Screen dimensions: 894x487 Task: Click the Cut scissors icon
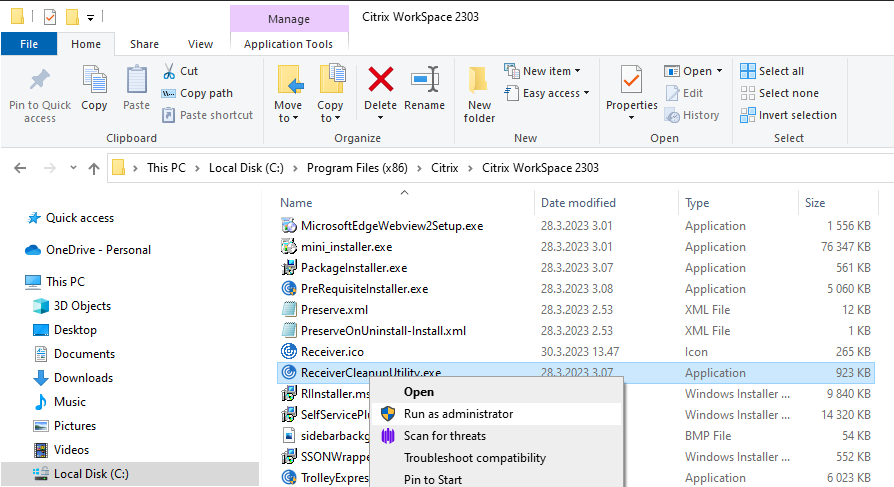coord(169,71)
